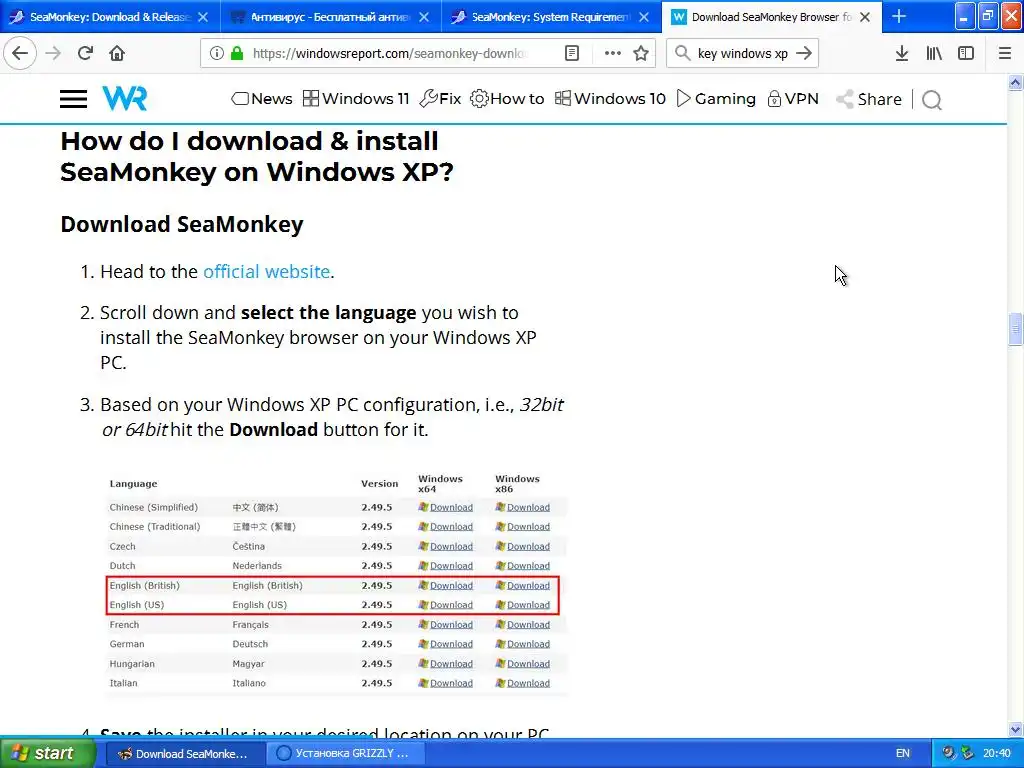Bookmark this page with the star
Screen dimensions: 1024x768
pyautogui.click(x=641, y=53)
